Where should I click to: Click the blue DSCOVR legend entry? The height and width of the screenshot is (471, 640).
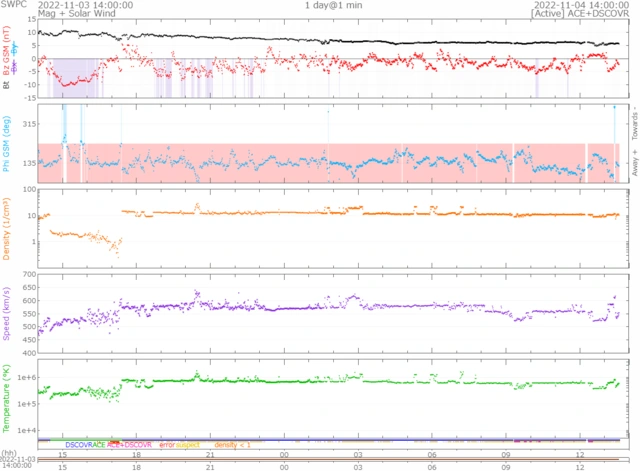79,445
